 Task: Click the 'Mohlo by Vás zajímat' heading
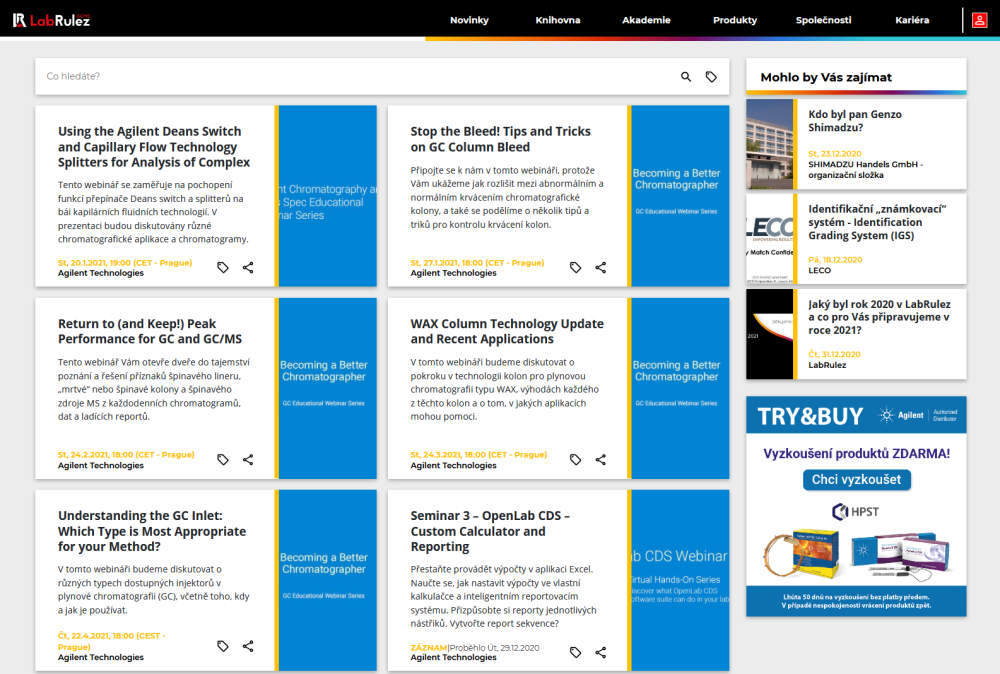[826, 77]
